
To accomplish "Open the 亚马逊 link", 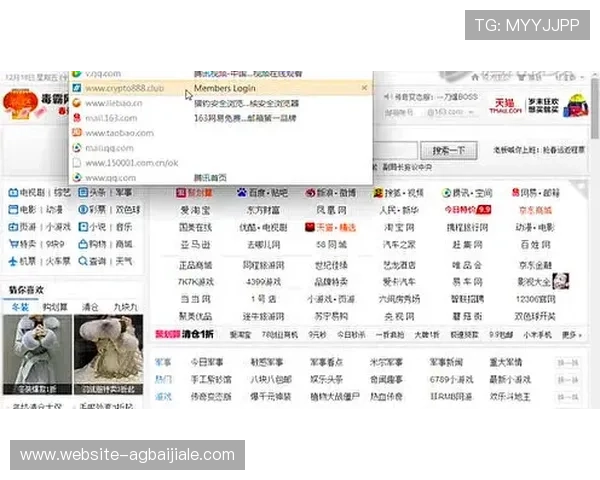I will point(195,244).
